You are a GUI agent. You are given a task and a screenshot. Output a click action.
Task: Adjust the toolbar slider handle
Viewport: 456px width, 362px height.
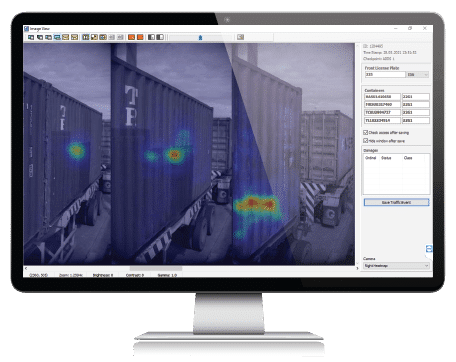click(x=200, y=37)
